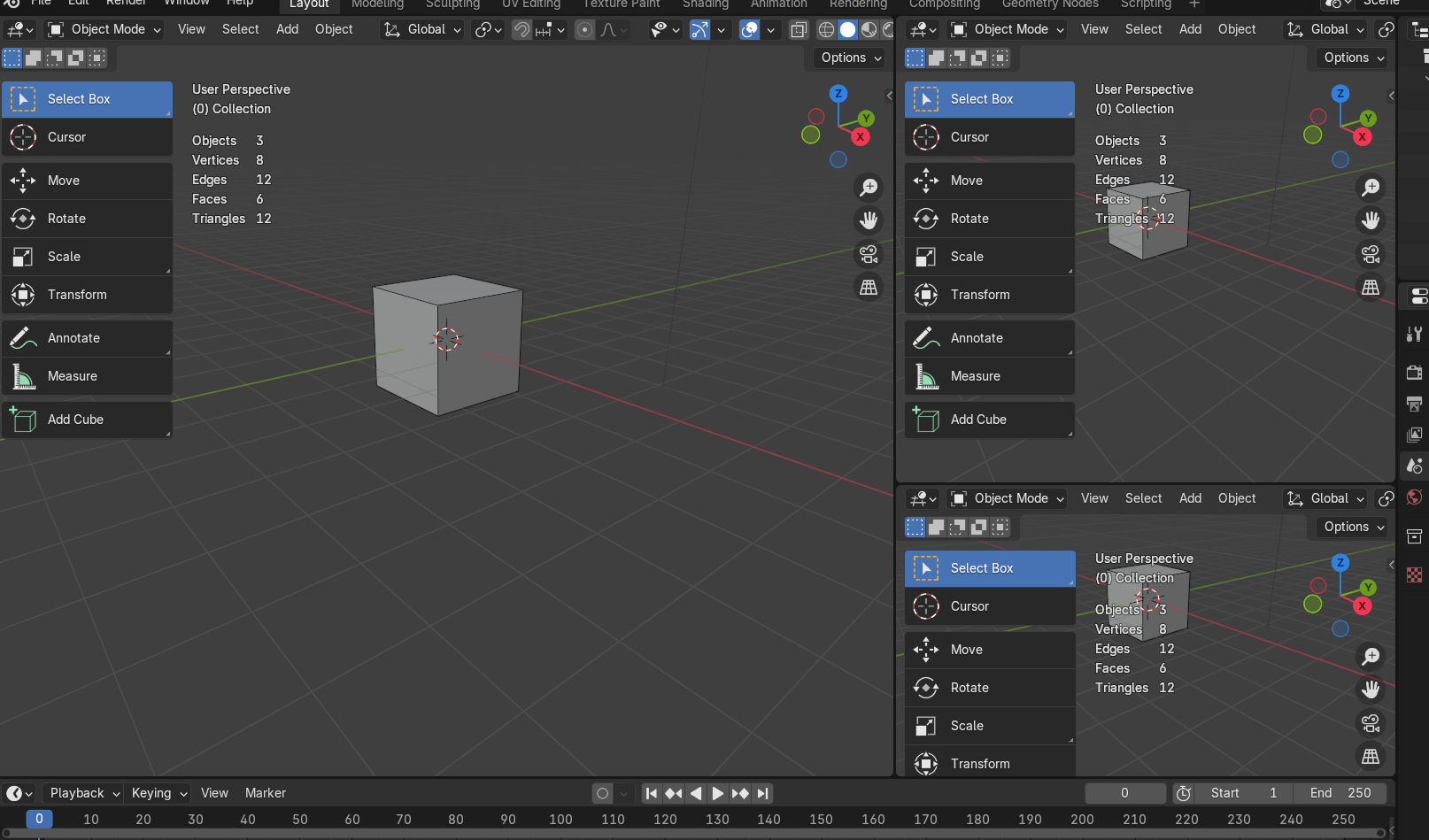Choose the Measure tool in the main viewport
The image size is (1429, 840).
pyautogui.click(x=87, y=376)
